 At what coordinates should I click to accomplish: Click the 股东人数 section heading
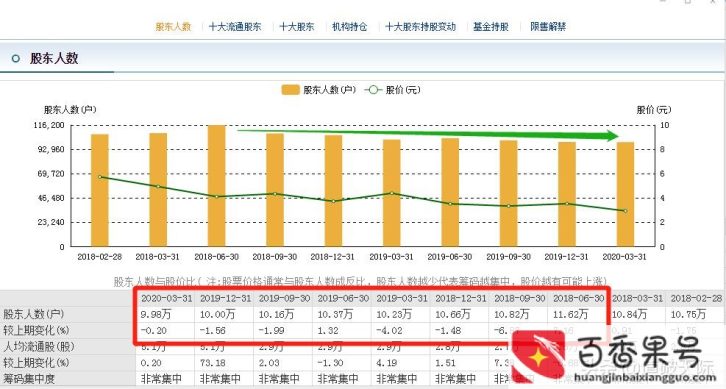click(54, 58)
